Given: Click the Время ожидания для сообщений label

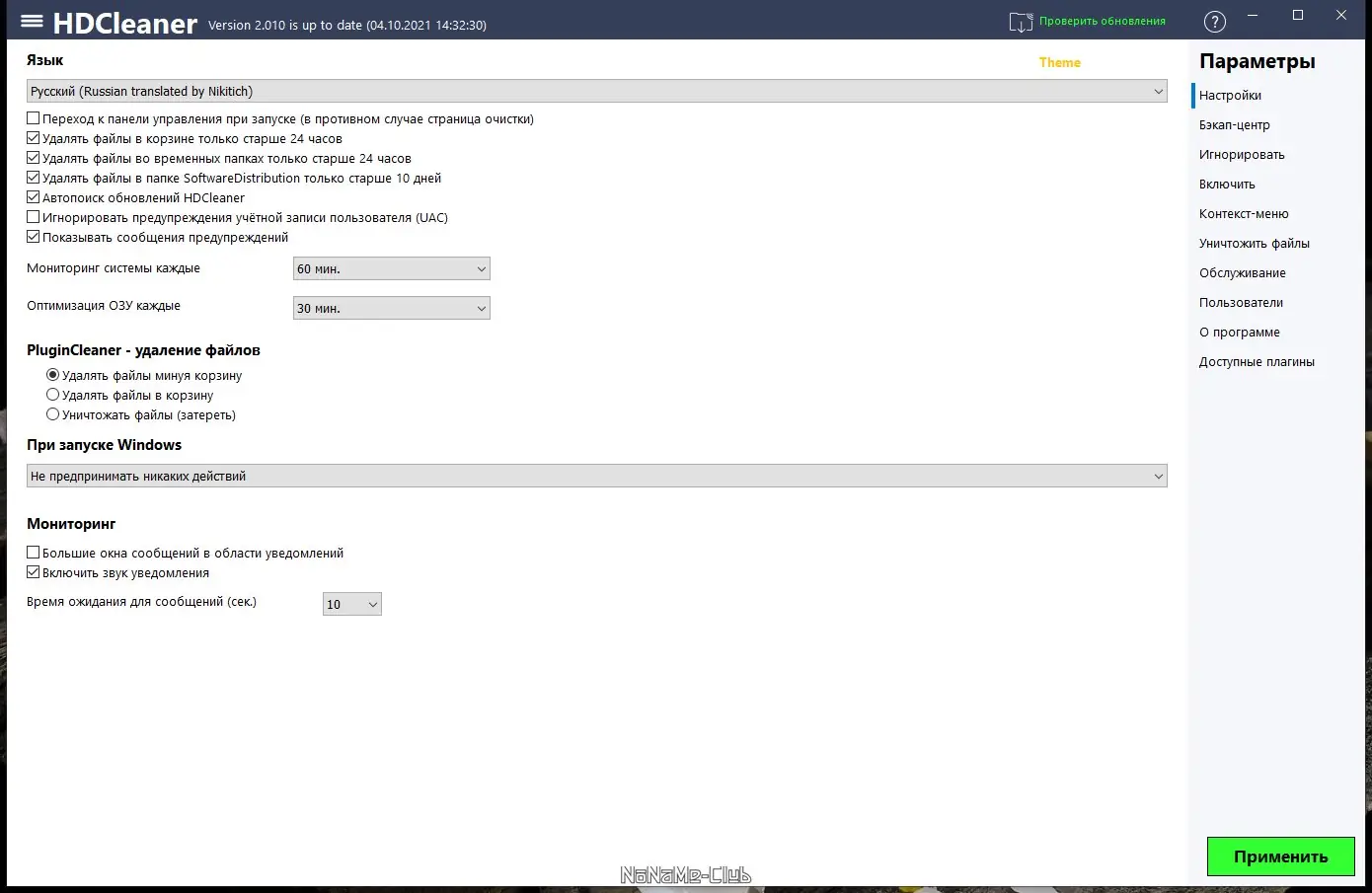Looking at the screenshot, I should pyautogui.click(x=141, y=602).
